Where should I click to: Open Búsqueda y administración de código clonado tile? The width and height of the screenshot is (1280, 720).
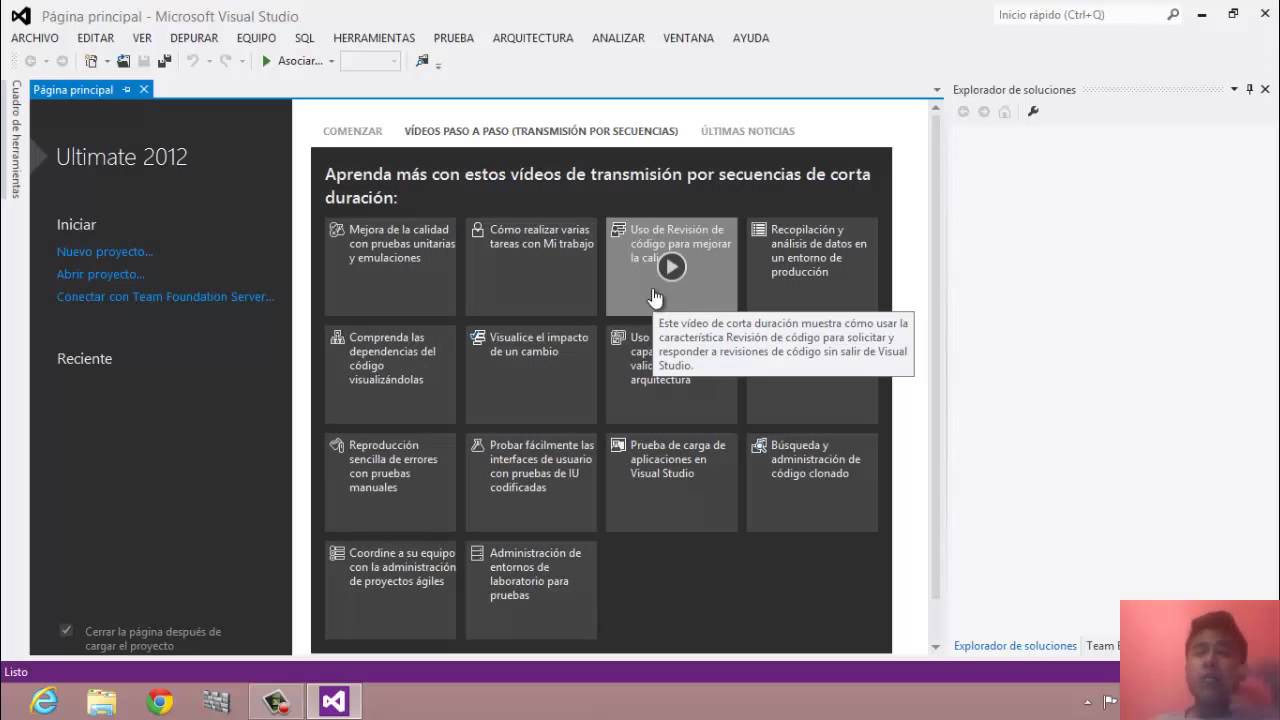[812, 483]
